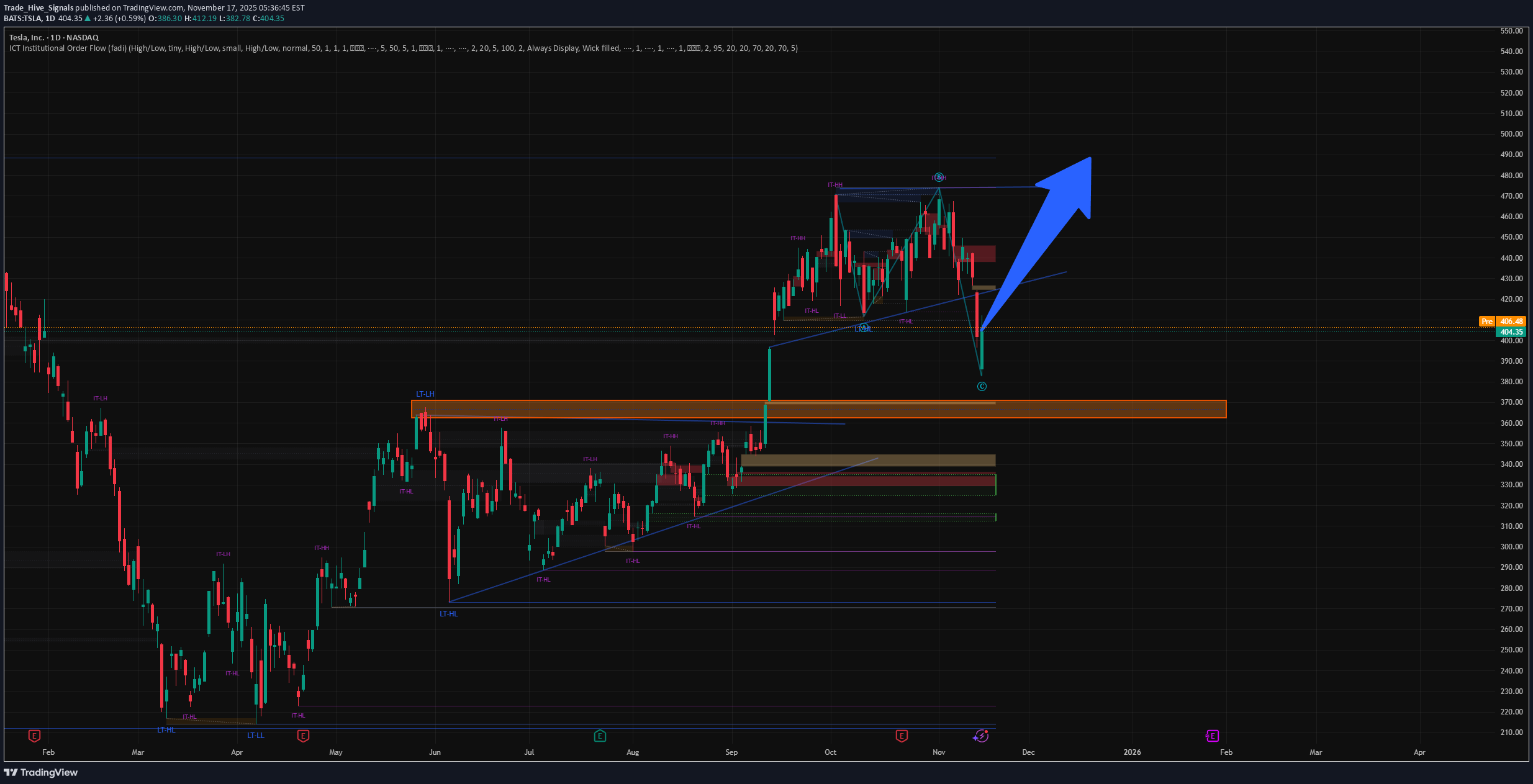Click the green upcoming earnings icon near August
Viewport: 1533px width, 784px height.
(600, 736)
